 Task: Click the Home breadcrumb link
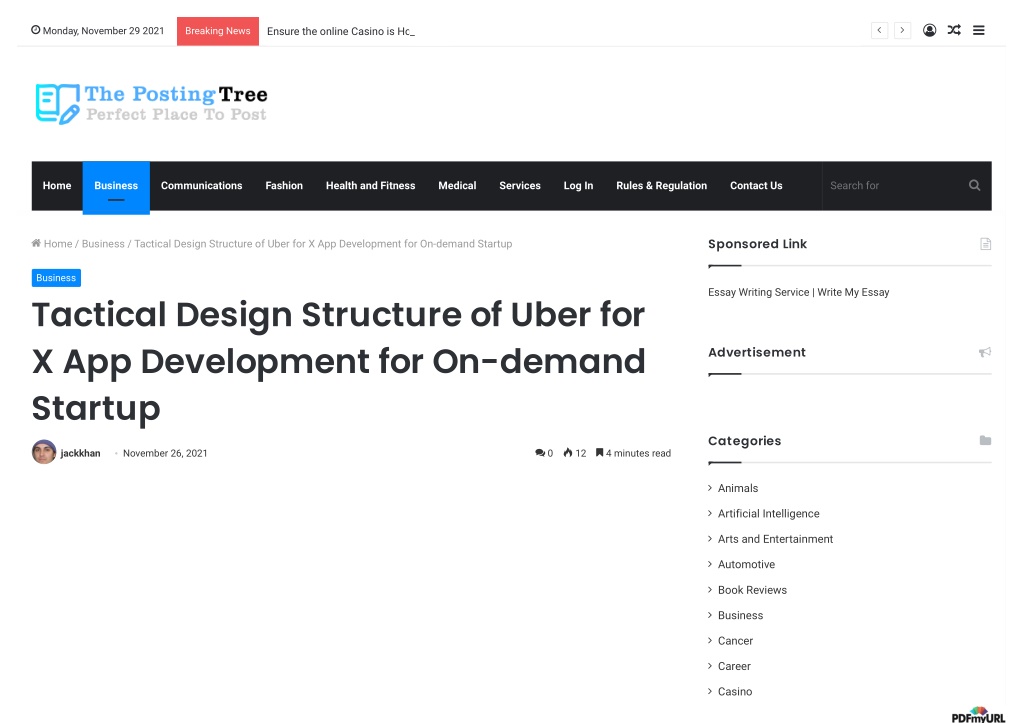pyautogui.click(x=58, y=244)
